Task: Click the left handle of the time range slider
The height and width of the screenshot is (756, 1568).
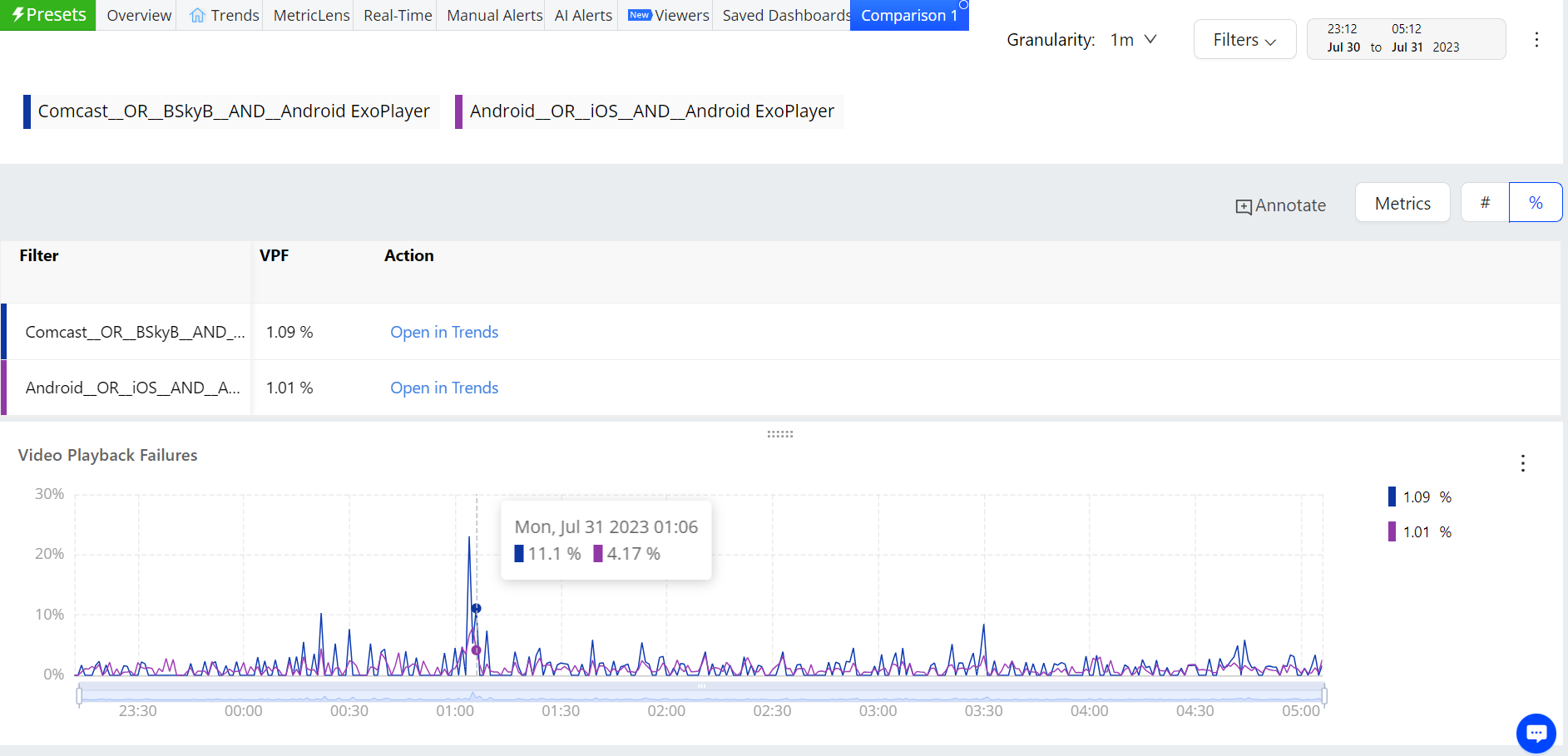Action: [80, 694]
